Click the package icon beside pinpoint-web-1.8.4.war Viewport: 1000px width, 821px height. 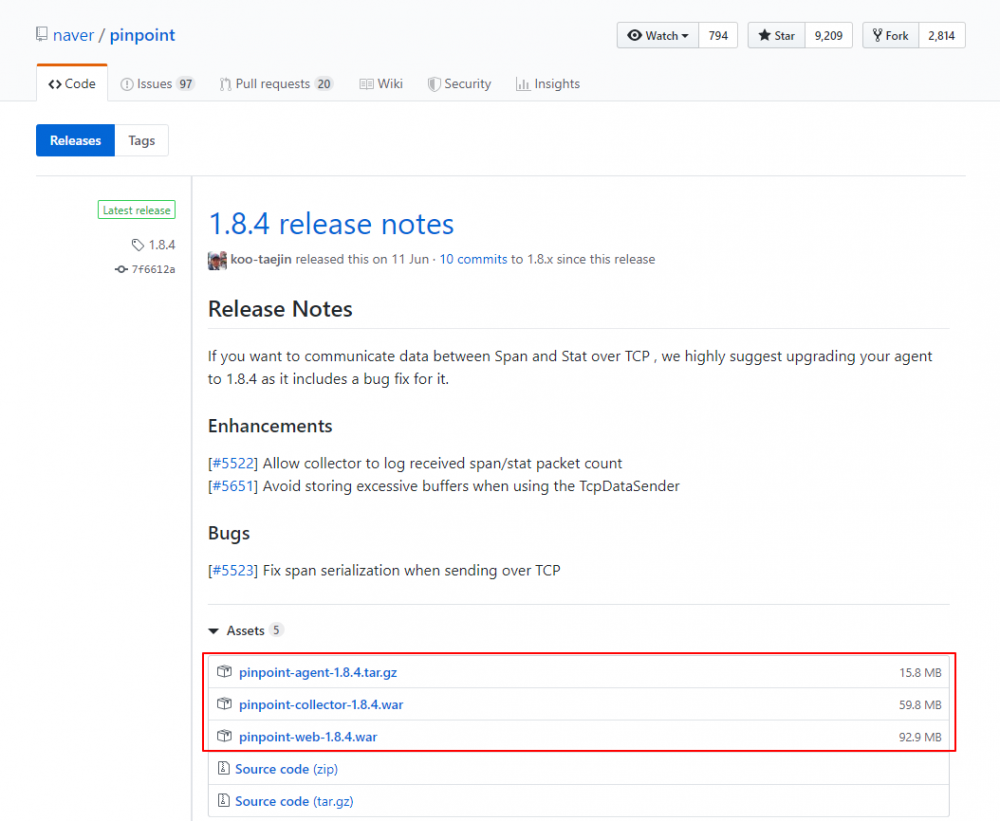point(225,737)
